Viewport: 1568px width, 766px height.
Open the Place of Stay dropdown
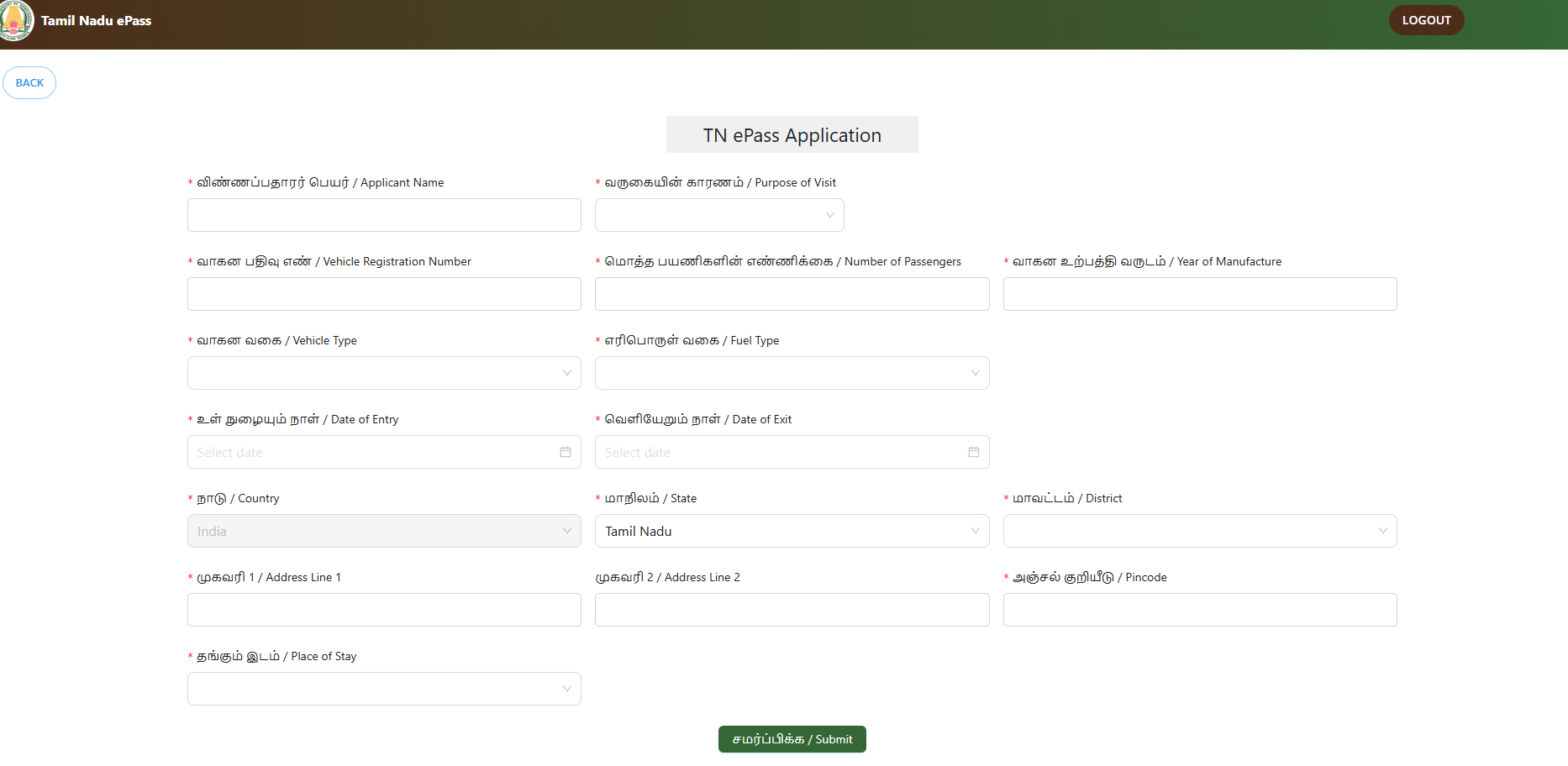coord(384,689)
